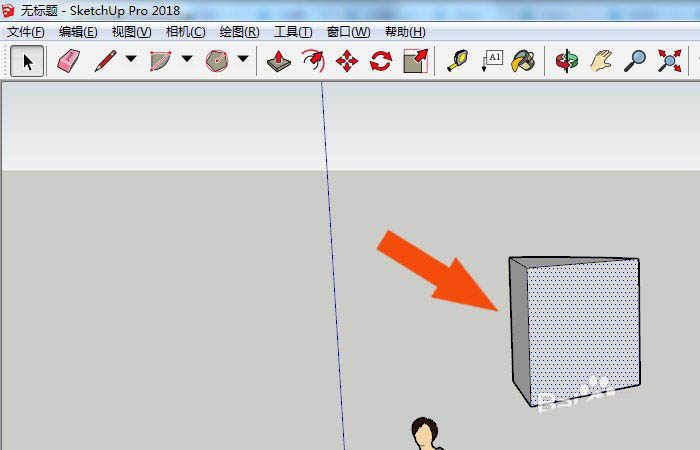This screenshot has width=700, height=450.
Task: Open the 视图(V) menu
Action: coord(132,32)
